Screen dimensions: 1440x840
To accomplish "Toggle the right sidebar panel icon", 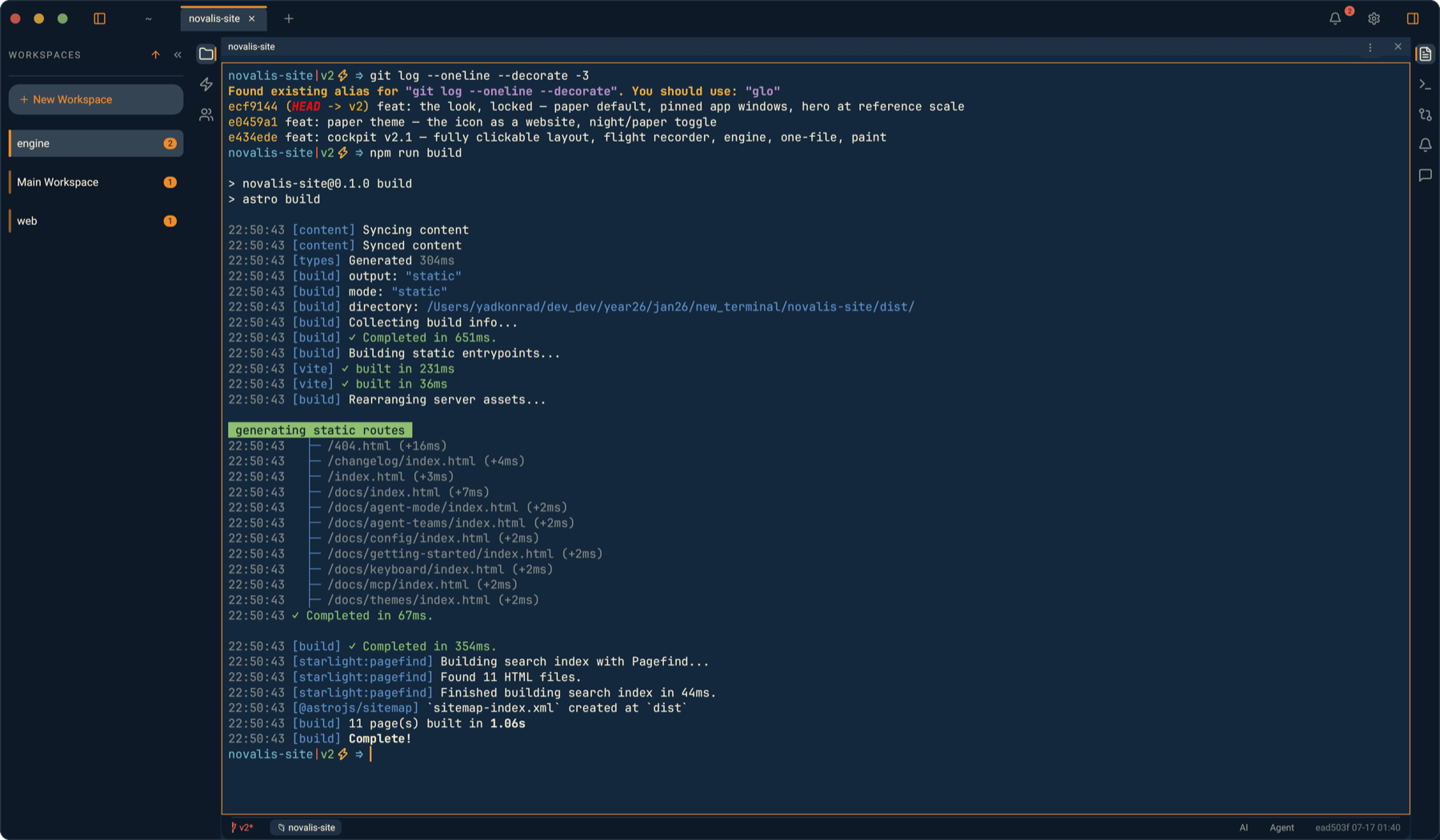I will tap(1413, 18).
